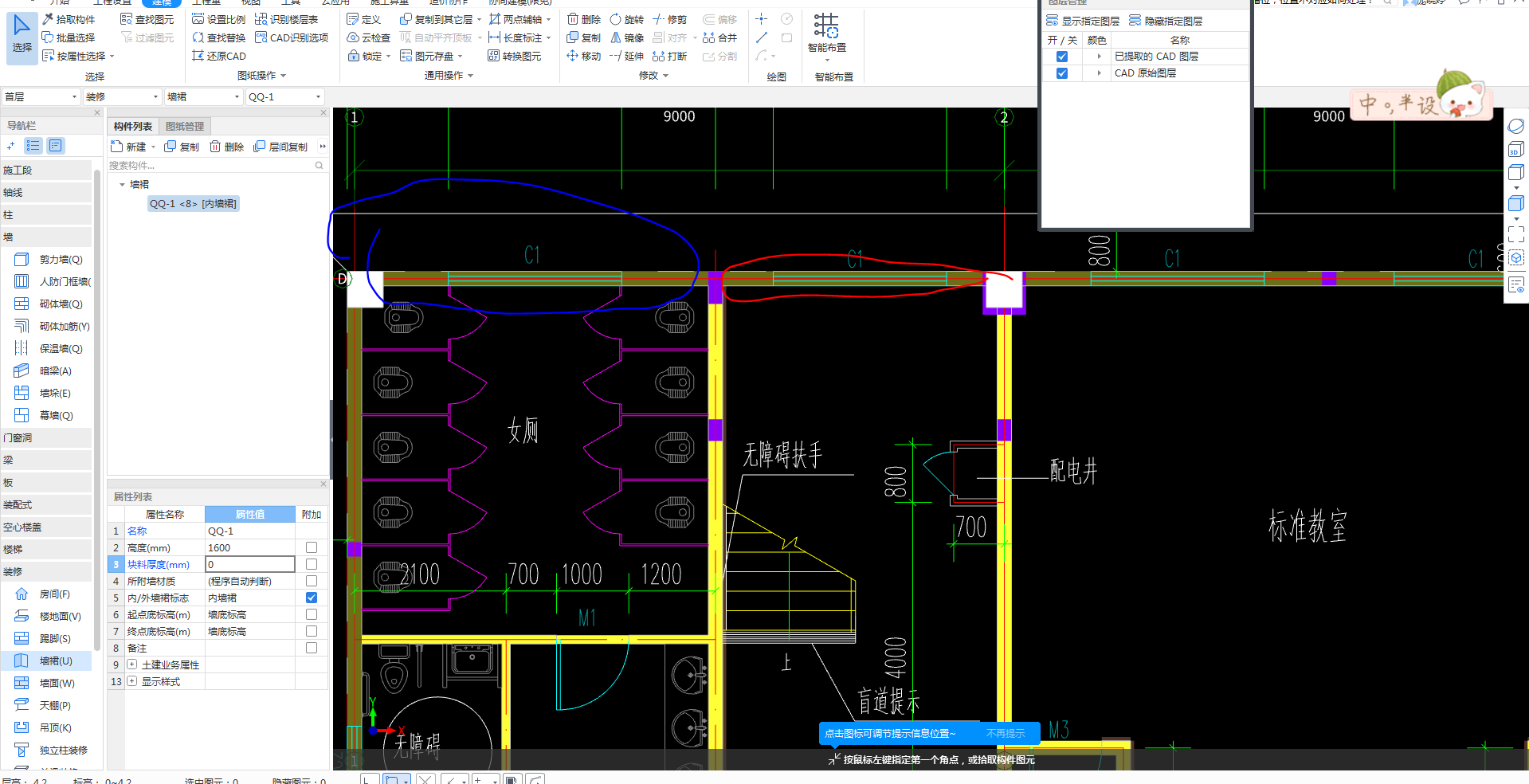Toggle 已提取的 CAD 图层 checkbox
The width and height of the screenshot is (1529, 784).
[x=1061, y=57]
